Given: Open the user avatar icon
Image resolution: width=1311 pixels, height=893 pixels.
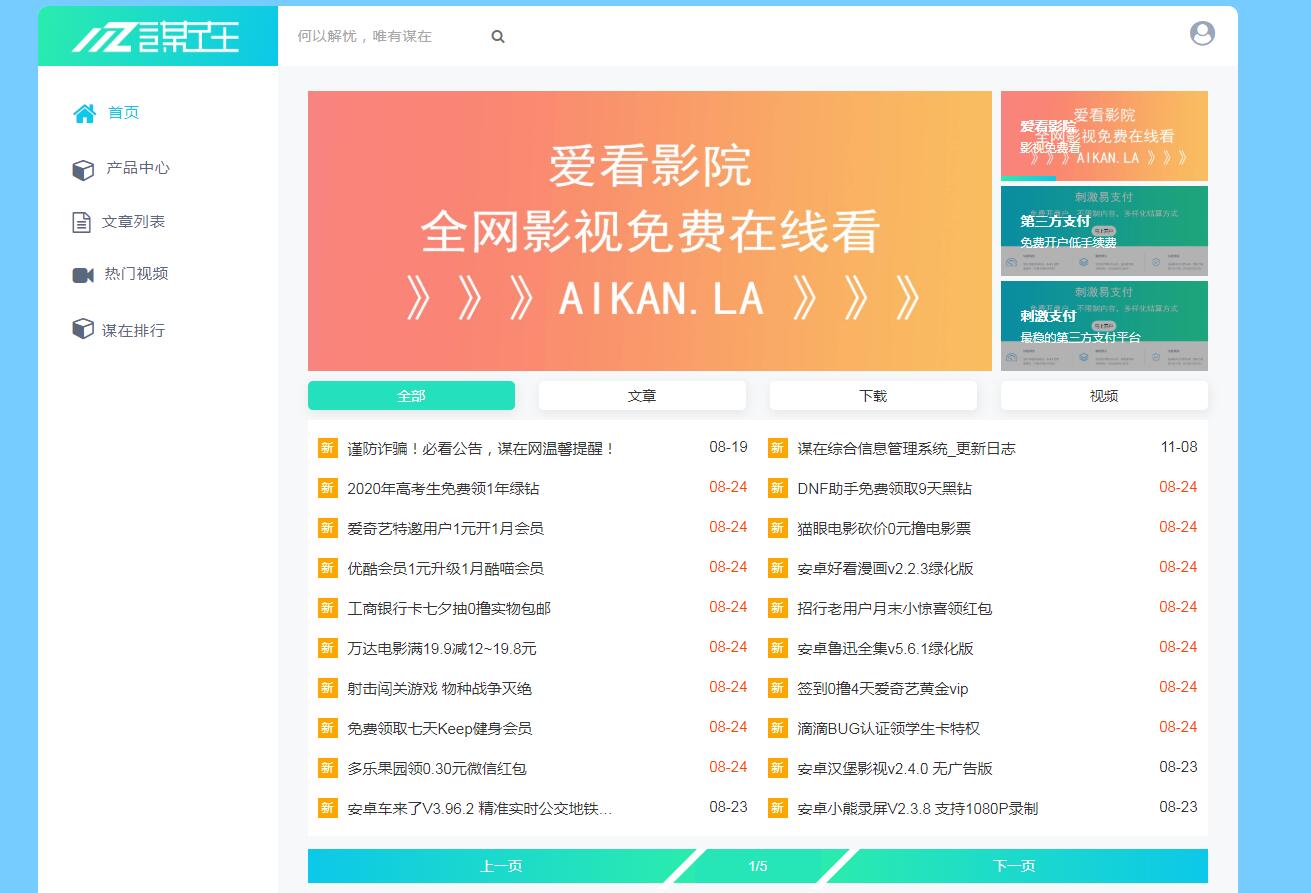Looking at the screenshot, I should point(1202,33).
